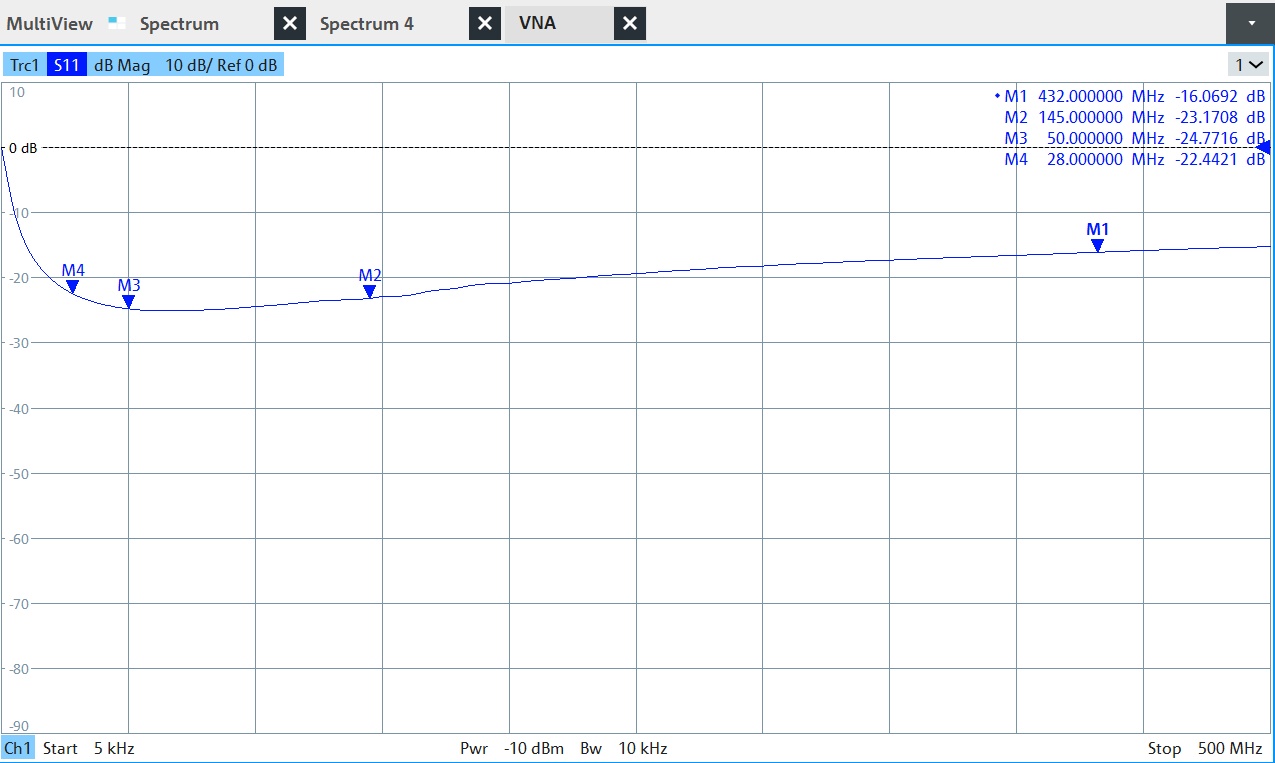Select marker M3 triangle near 50 MHz
The image size is (1275, 763).
(128, 301)
